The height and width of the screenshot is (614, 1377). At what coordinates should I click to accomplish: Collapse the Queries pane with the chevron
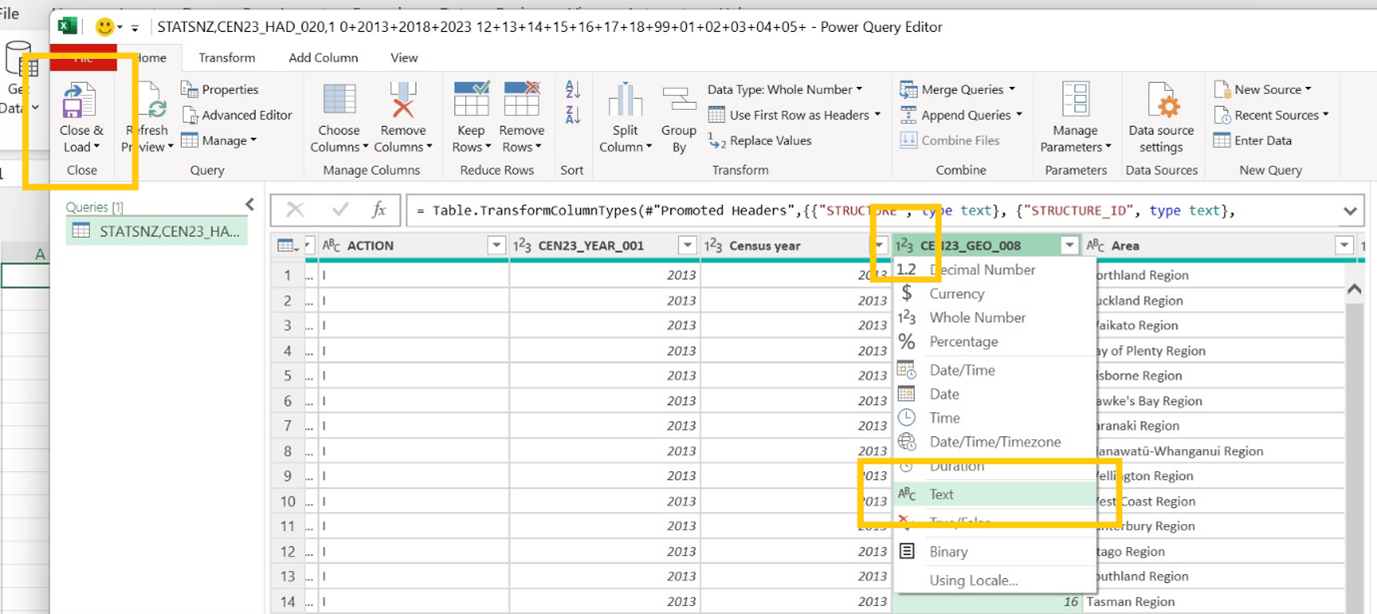coord(250,205)
